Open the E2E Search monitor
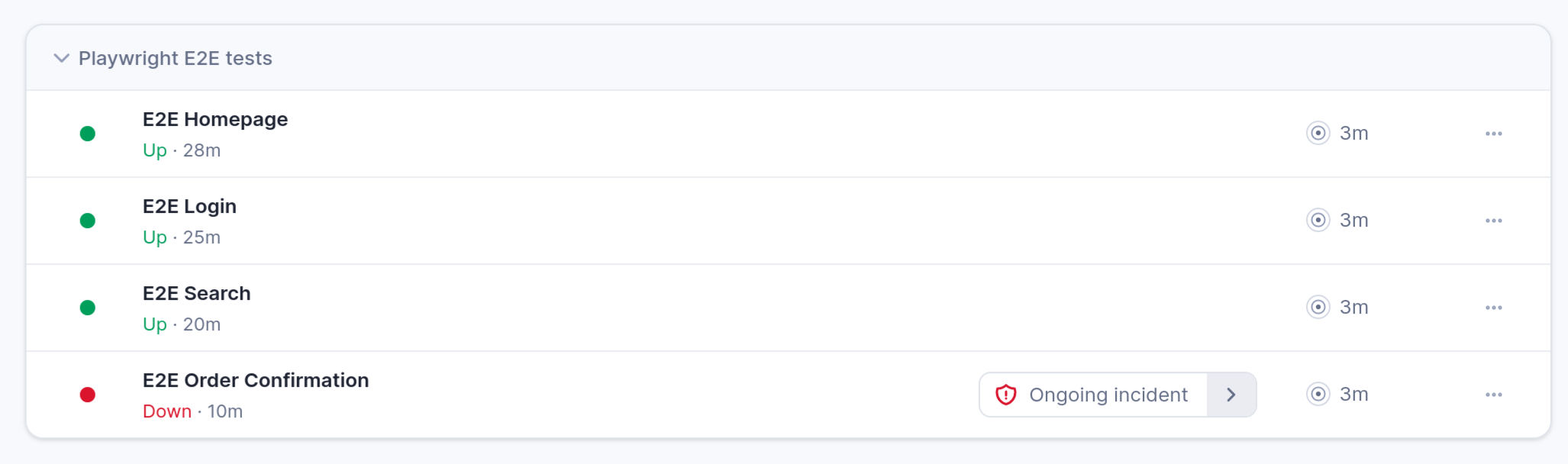 click(196, 294)
